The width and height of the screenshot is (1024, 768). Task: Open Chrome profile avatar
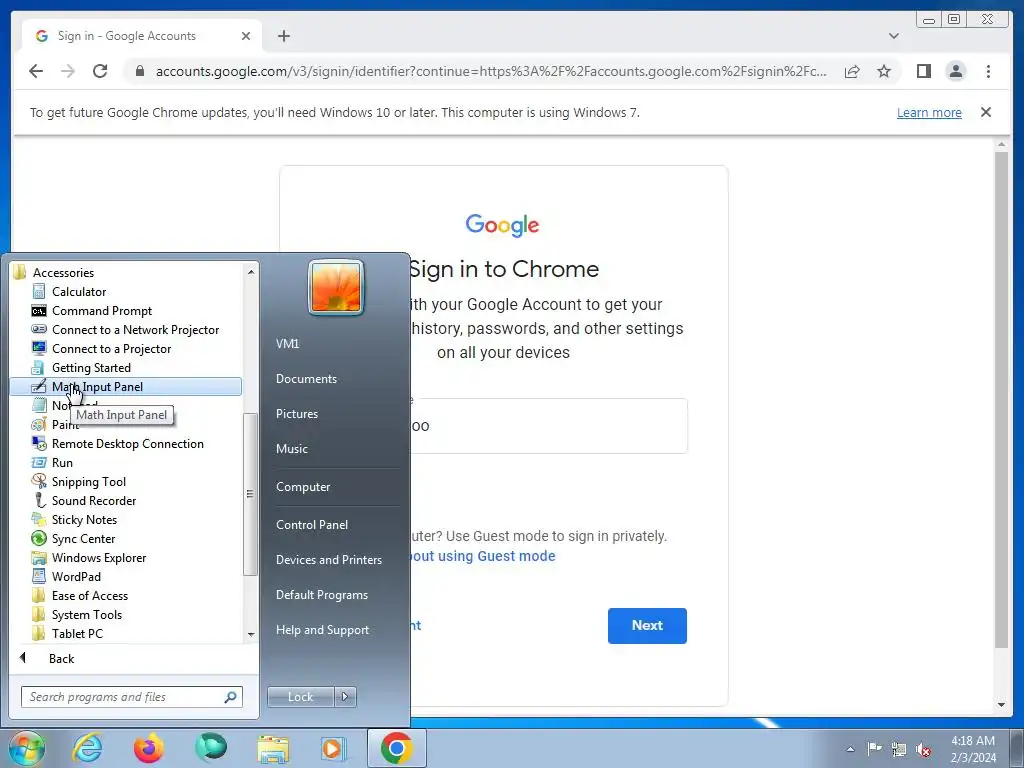(955, 71)
